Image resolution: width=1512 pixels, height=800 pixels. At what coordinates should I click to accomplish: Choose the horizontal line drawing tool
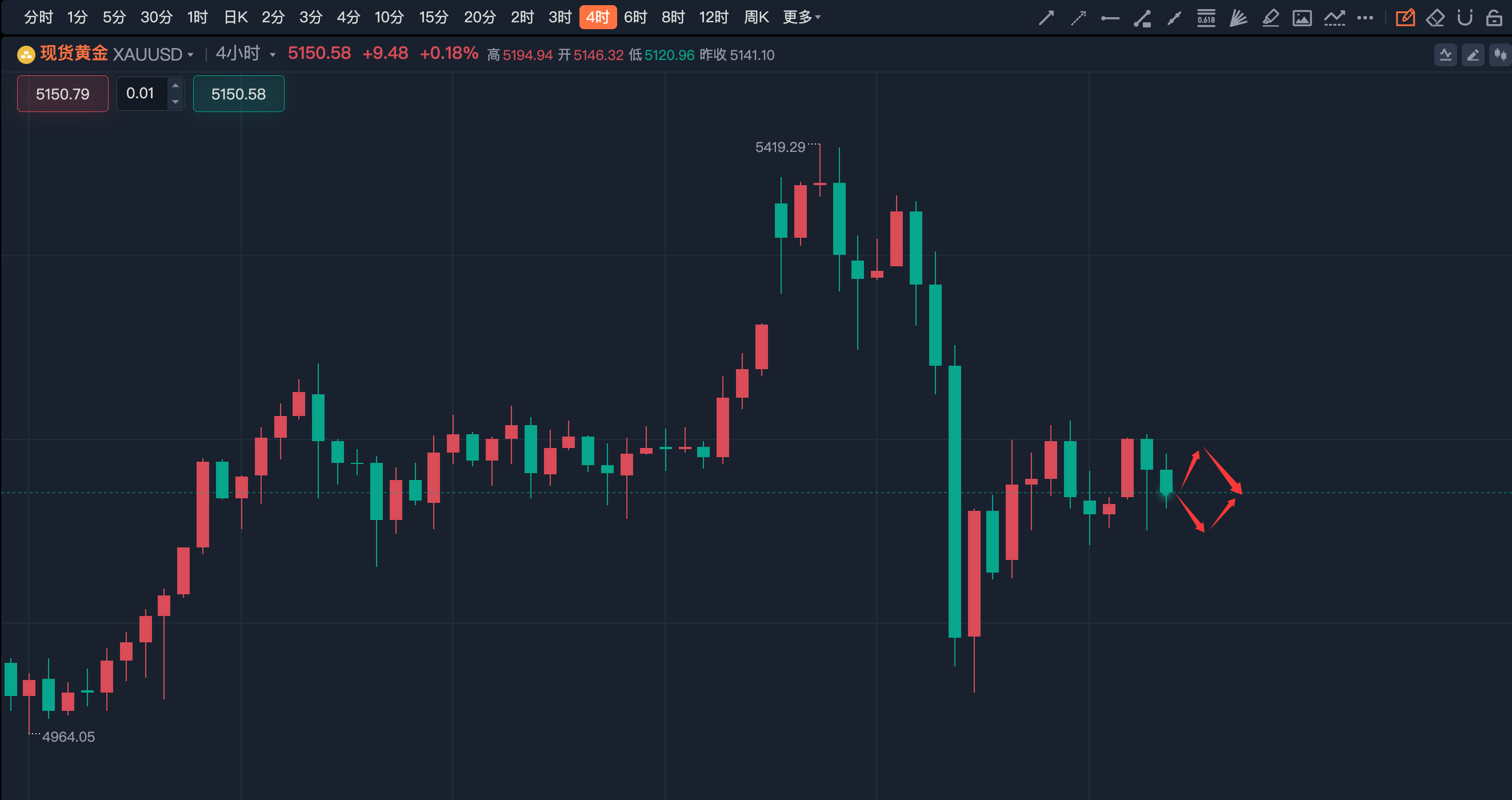click(x=1110, y=18)
